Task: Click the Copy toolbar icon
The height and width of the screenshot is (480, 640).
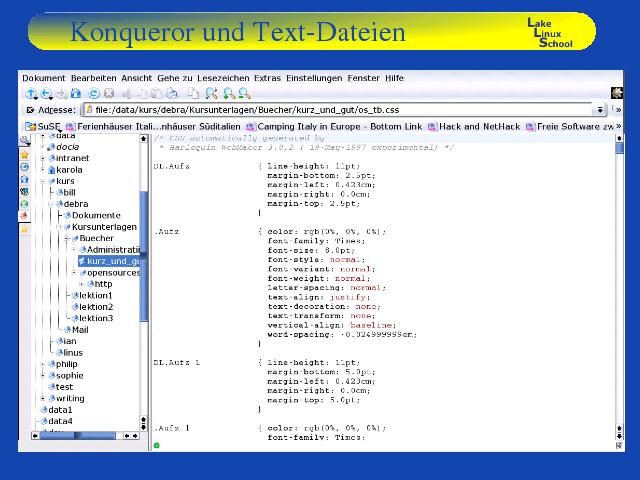Action: [142, 94]
